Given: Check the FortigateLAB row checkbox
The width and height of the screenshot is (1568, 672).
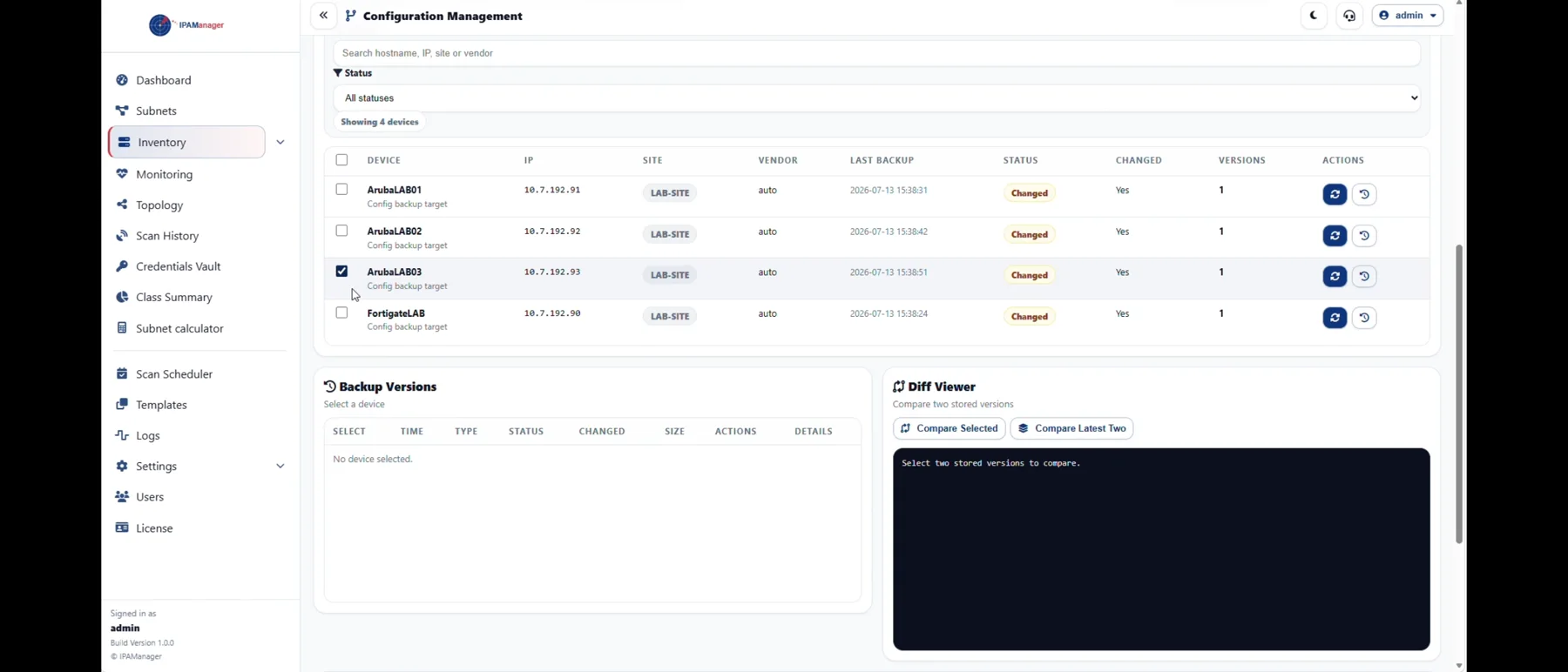Looking at the screenshot, I should (341, 312).
